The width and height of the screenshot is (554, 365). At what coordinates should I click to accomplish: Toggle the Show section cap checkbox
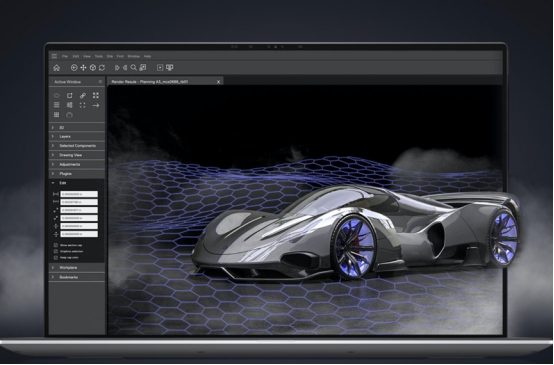[x=56, y=245]
